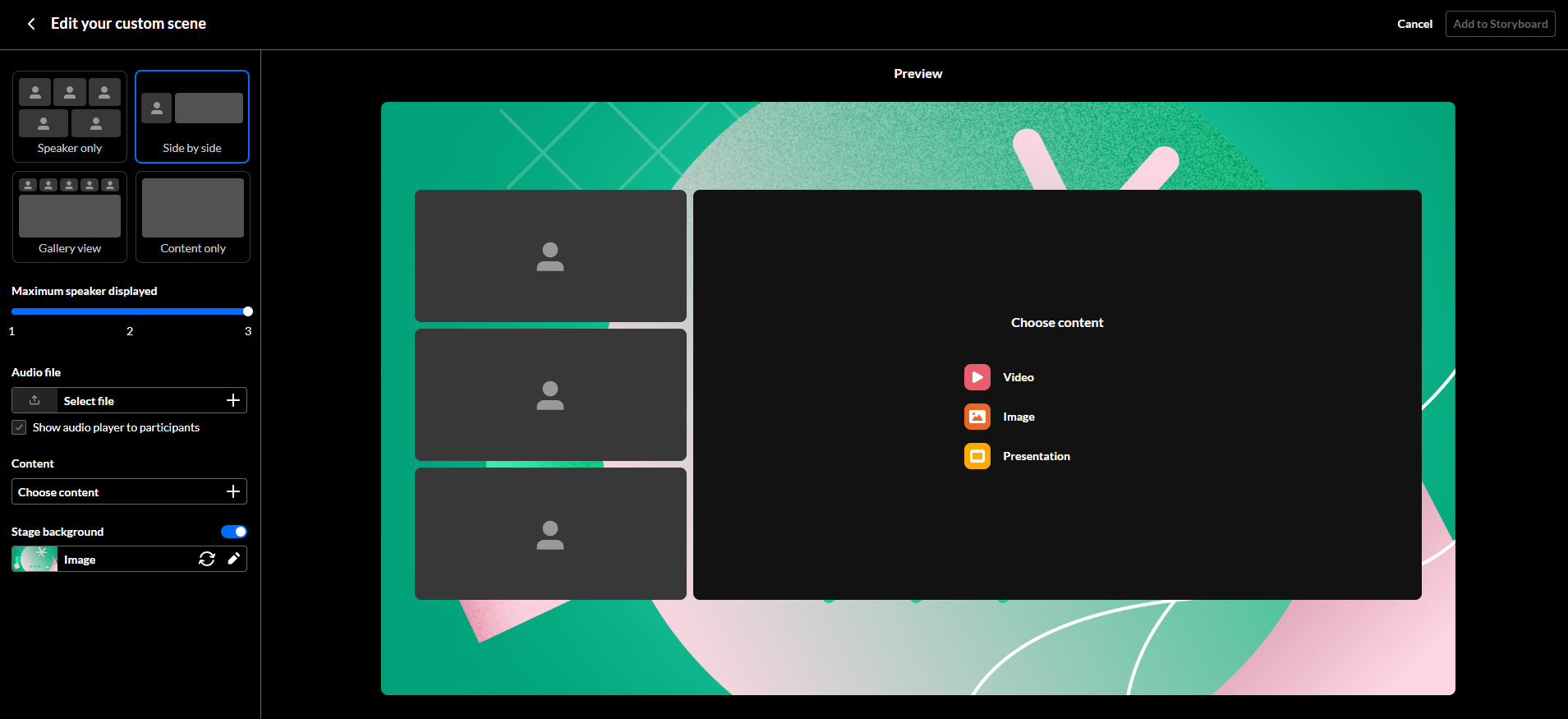Click the orange Image icon in preview
Viewport: 1568px width, 719px height.
[977, 417]
